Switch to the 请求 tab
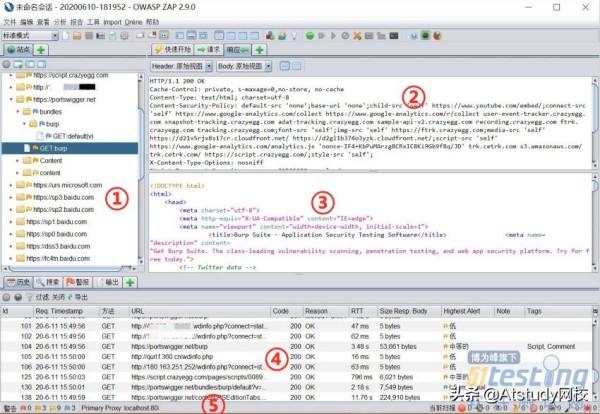 point(209,50)
